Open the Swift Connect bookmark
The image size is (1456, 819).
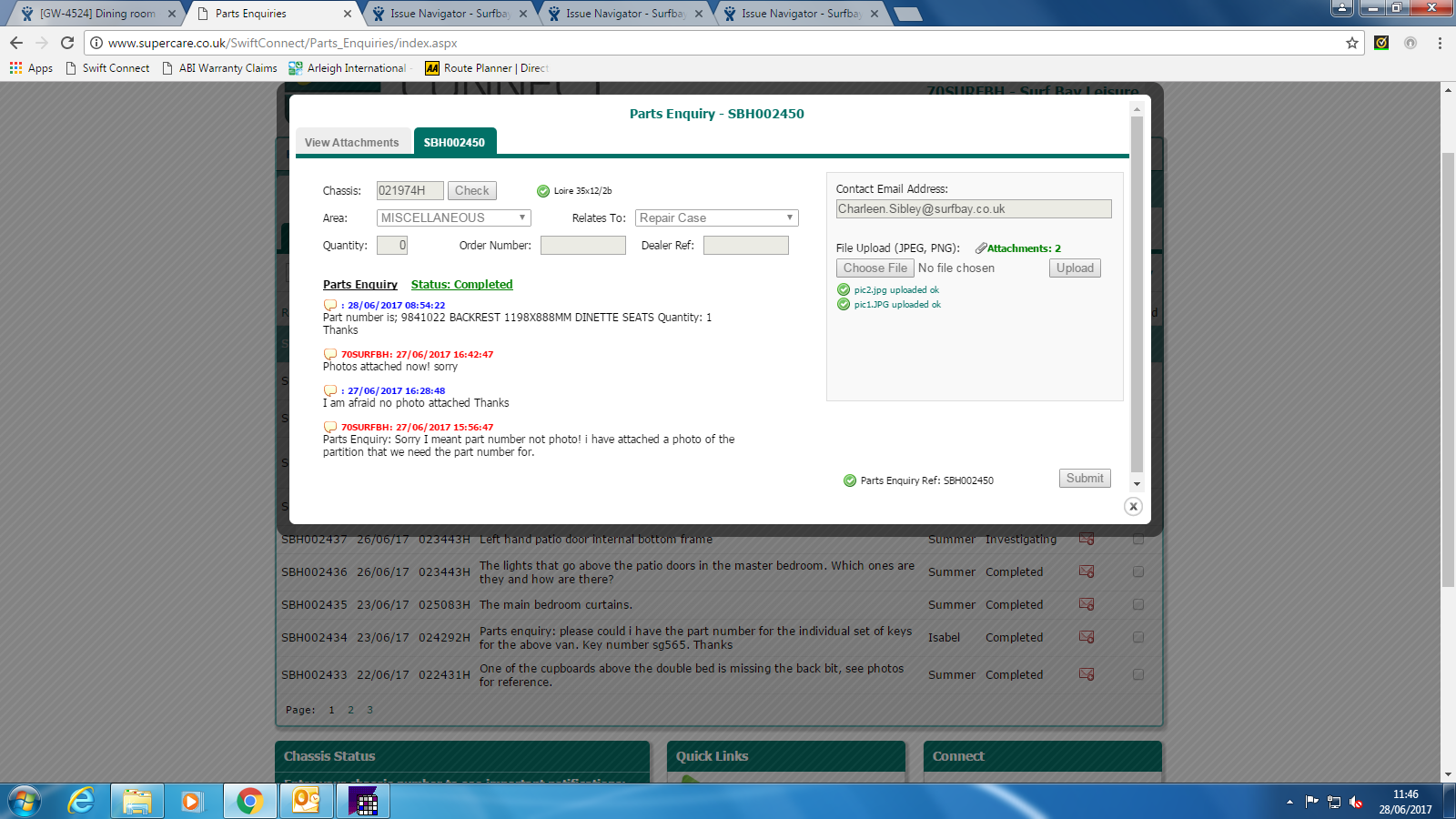[x=107, y=68]
